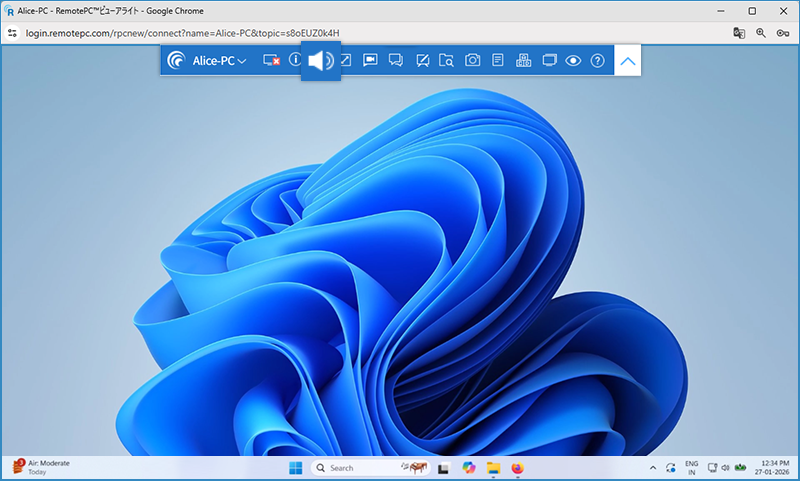Click the site settings icon in the address bar
The image size is (800, 481).
(x=12, y=33)
